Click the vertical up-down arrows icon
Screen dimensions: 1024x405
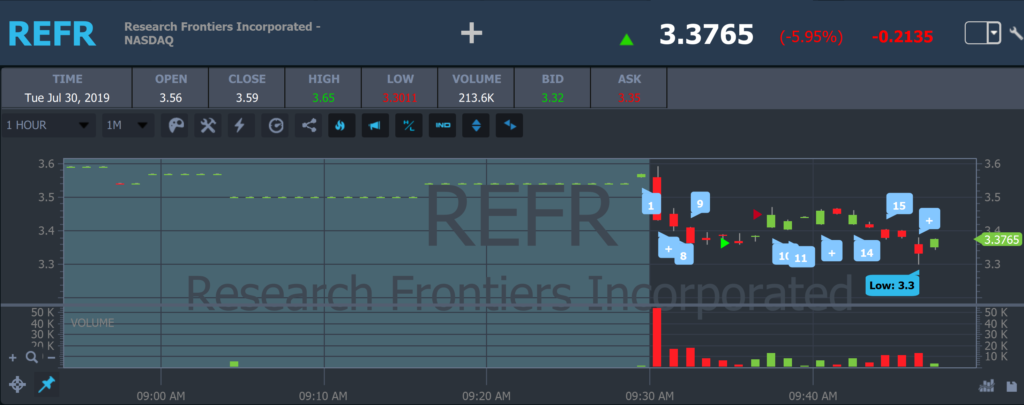(x=476, y=125)
